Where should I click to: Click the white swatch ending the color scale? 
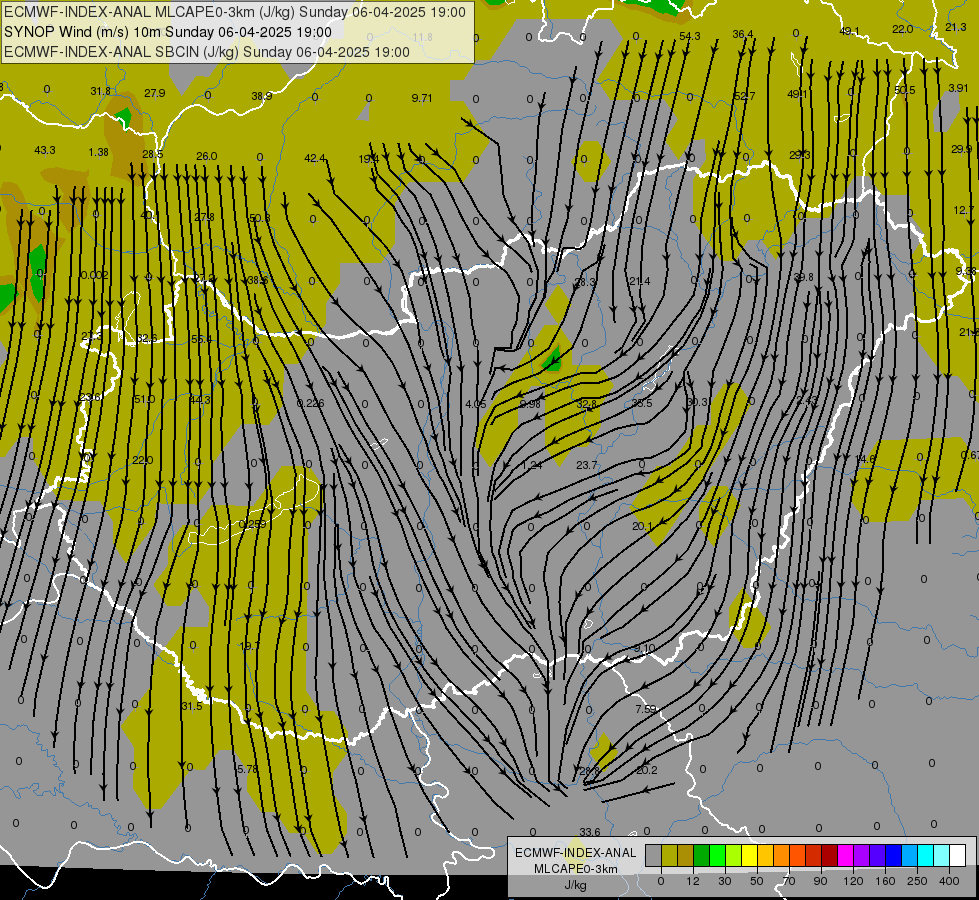tap(958, 855)
